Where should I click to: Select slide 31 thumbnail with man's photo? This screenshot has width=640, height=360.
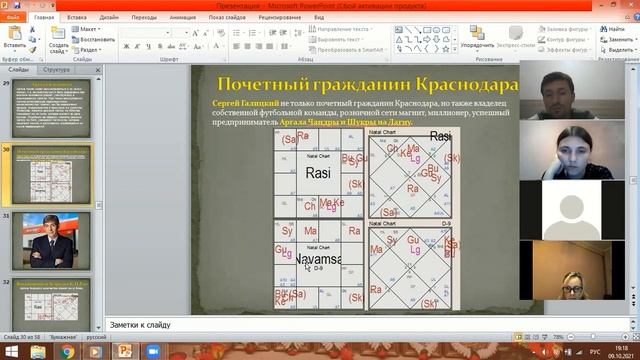click(51, 241)
